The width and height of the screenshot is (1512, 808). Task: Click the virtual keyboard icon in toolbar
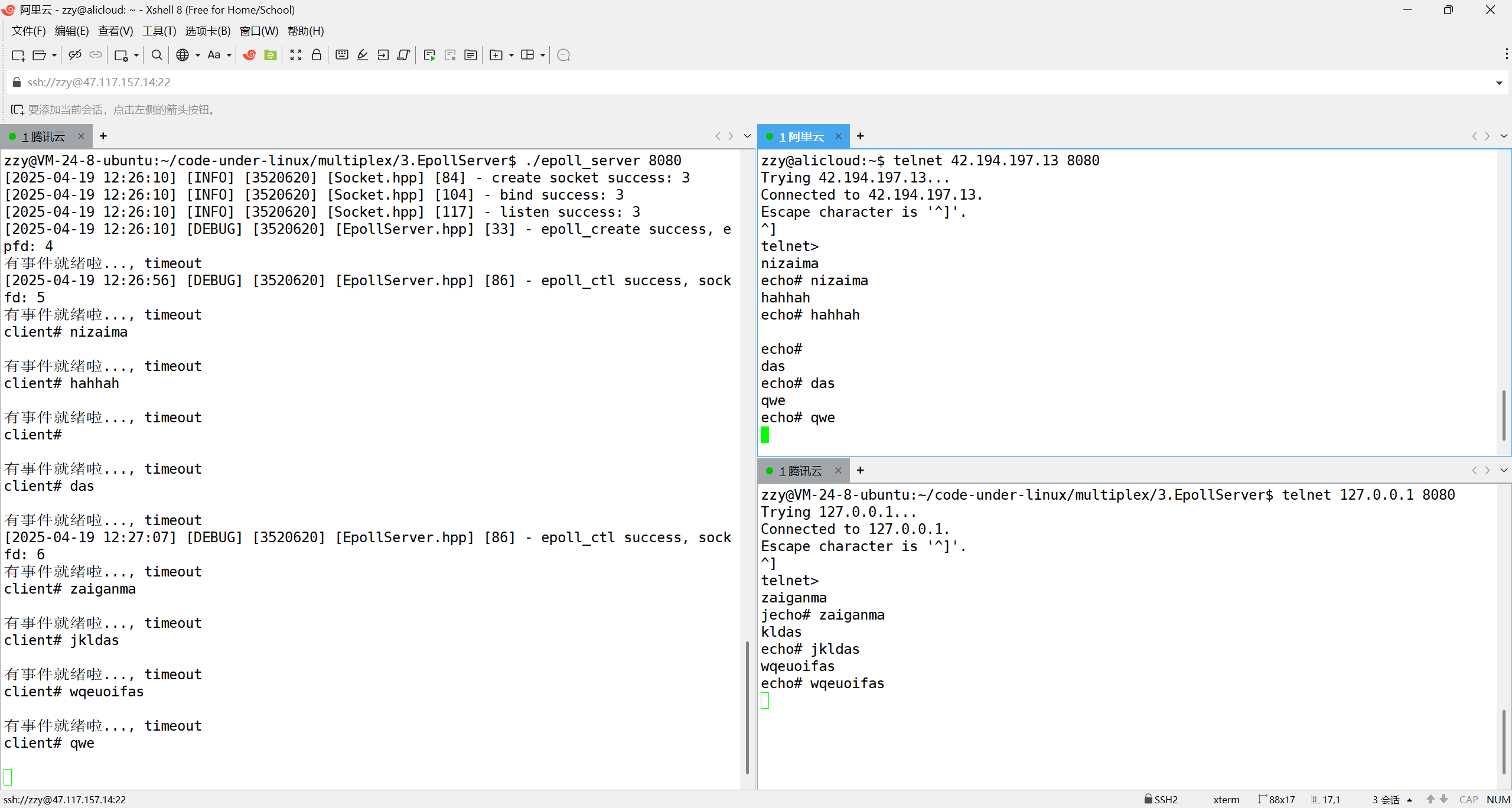tap(341, 55)
